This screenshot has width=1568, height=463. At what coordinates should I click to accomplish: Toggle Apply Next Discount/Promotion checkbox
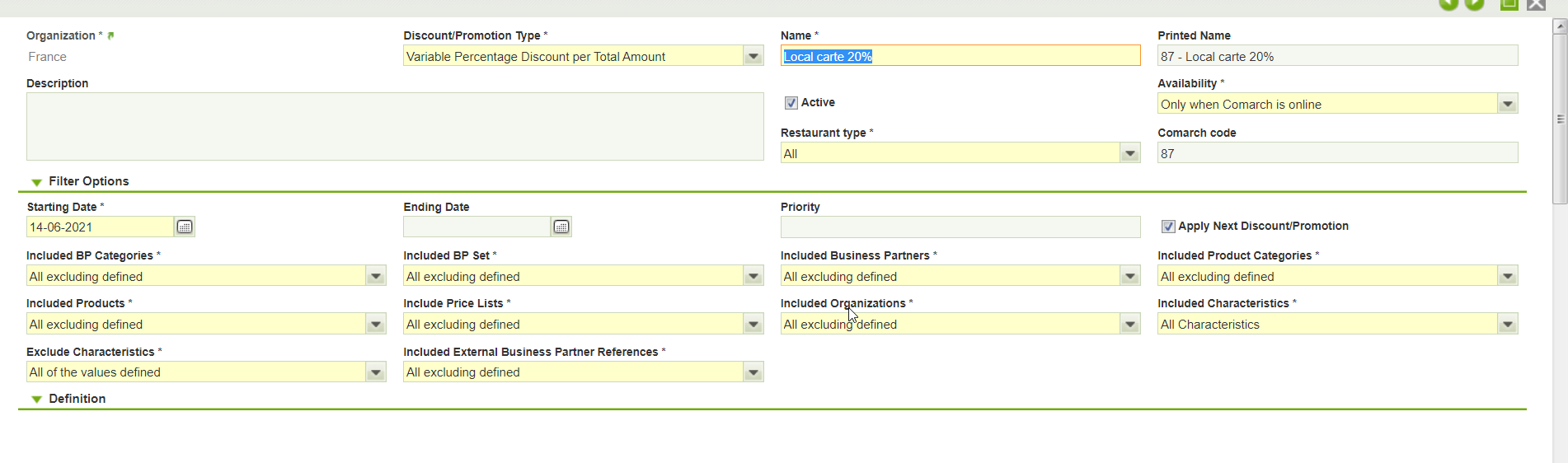point(1168,227)
